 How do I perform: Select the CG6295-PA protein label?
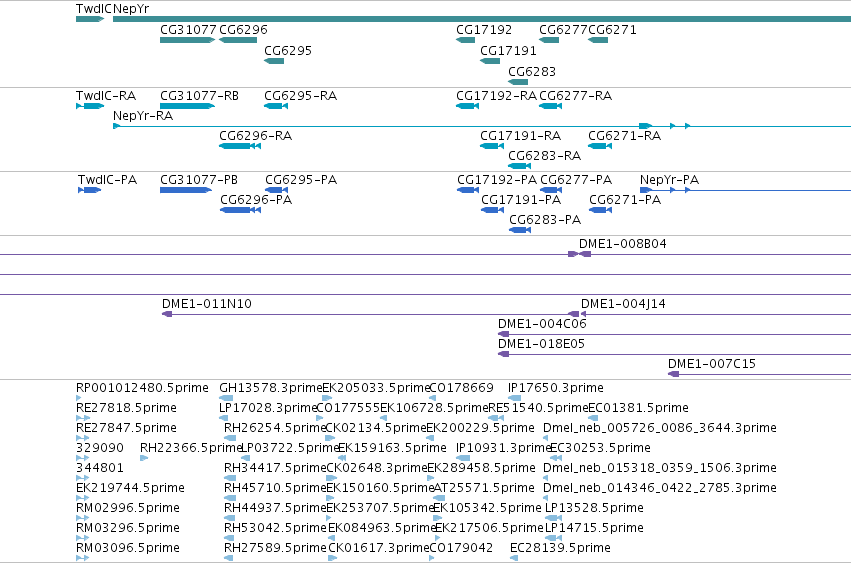click(301, 180)
